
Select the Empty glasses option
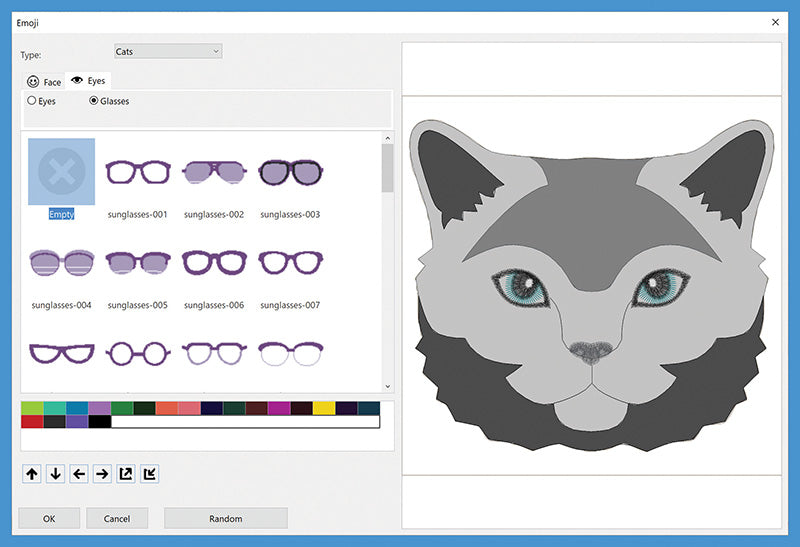coord(62,173)
